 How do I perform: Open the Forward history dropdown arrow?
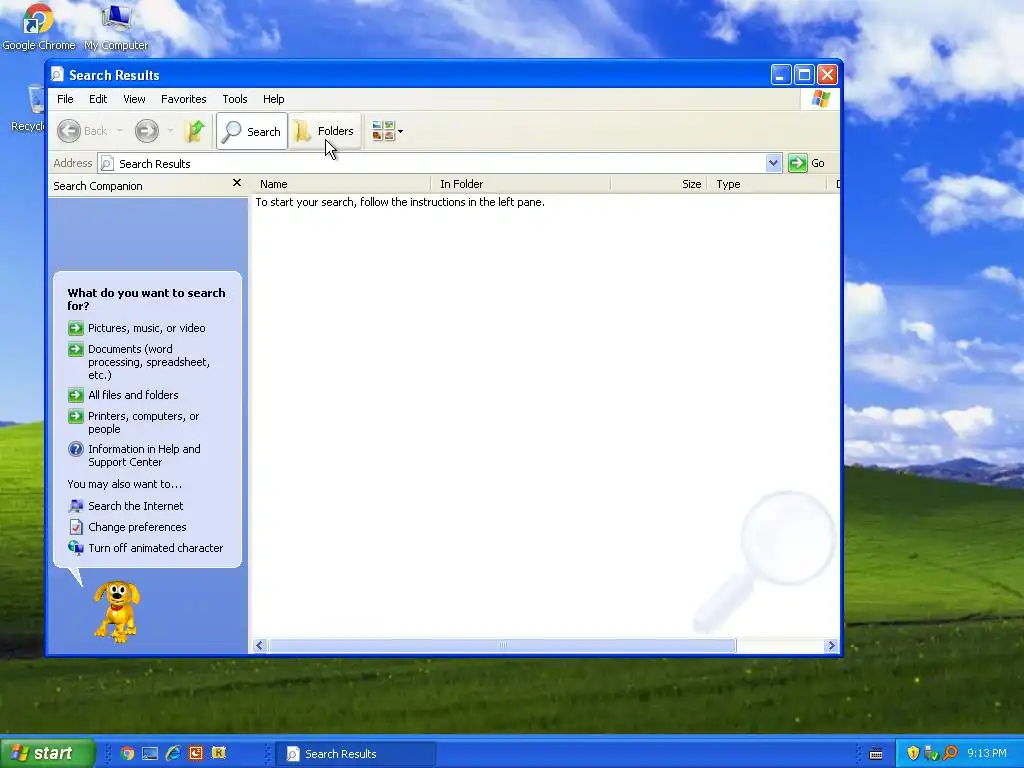click(x=170, y=131)
